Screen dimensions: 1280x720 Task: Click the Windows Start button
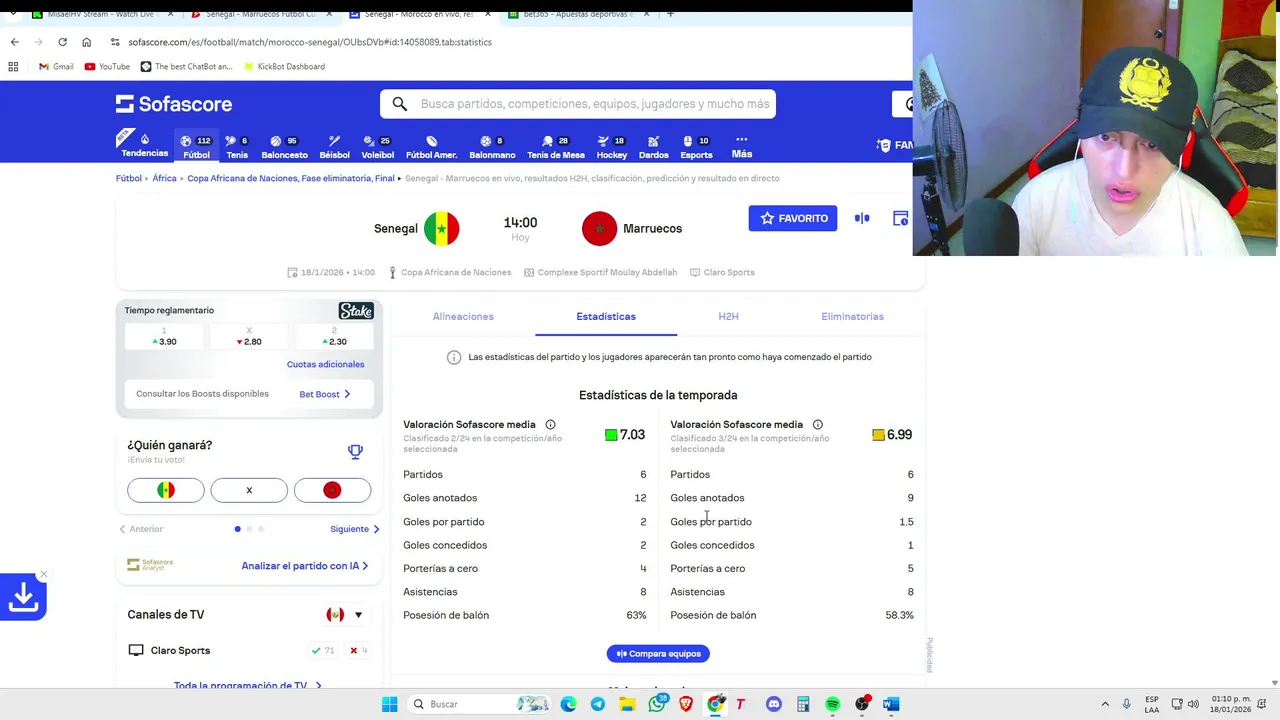pyautogui.click(x=389, y=704)
